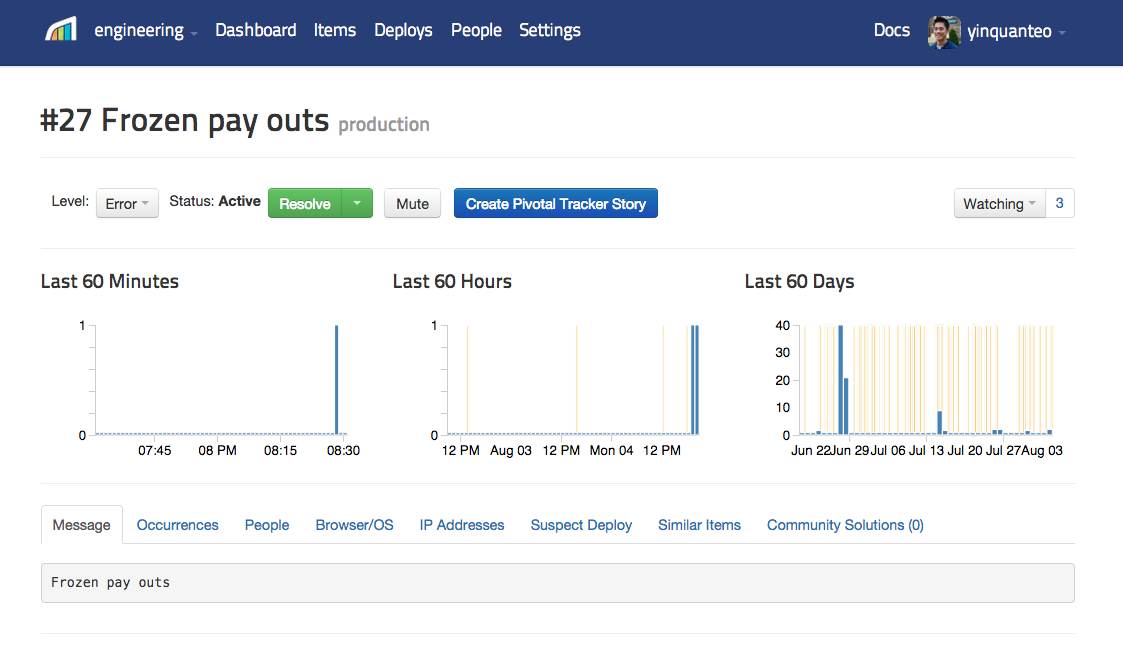1123x648 pixels.
Task: Open the Watching dropdown
Action: click(1000, 203)
